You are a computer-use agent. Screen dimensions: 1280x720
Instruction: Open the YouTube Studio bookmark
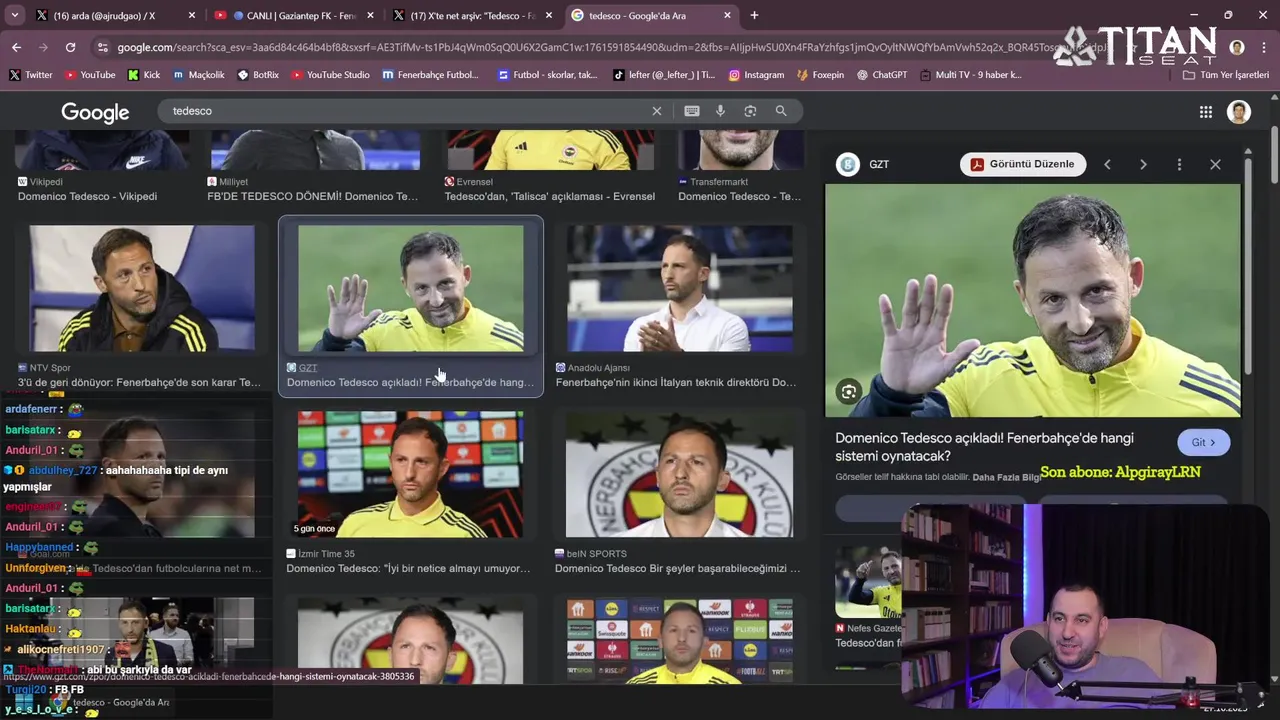click(330, 75)
